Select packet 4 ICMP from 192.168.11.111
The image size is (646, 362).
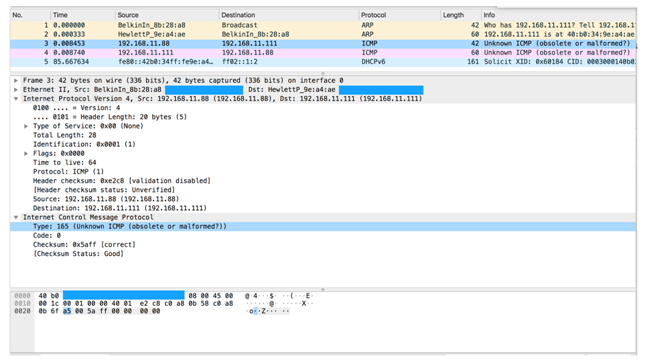click(323, 53)
